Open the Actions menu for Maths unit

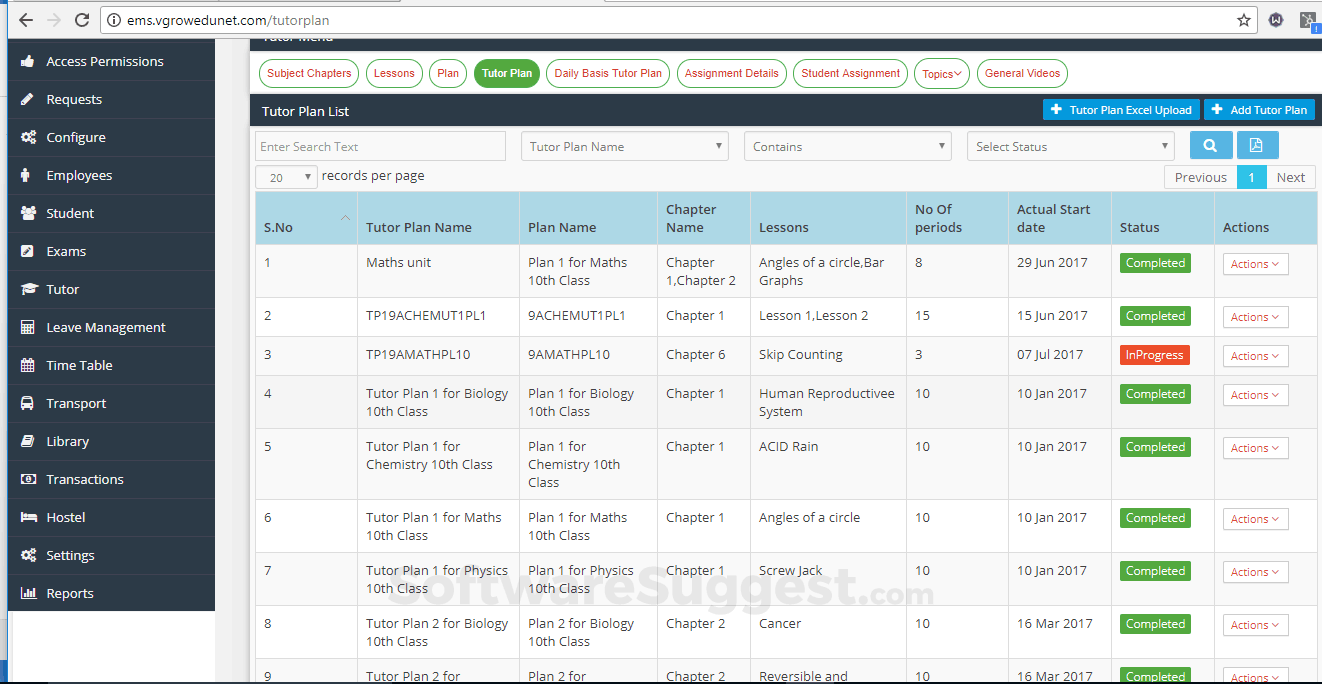[x=1255, y=263]
